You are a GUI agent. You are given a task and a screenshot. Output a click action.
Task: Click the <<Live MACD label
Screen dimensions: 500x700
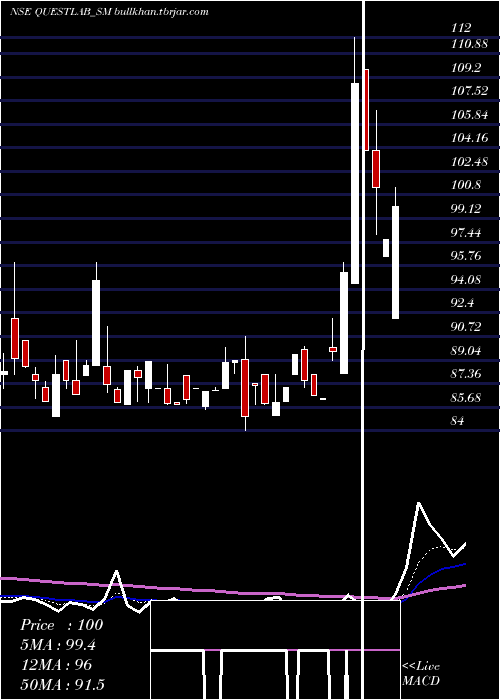tap(421, 673)
